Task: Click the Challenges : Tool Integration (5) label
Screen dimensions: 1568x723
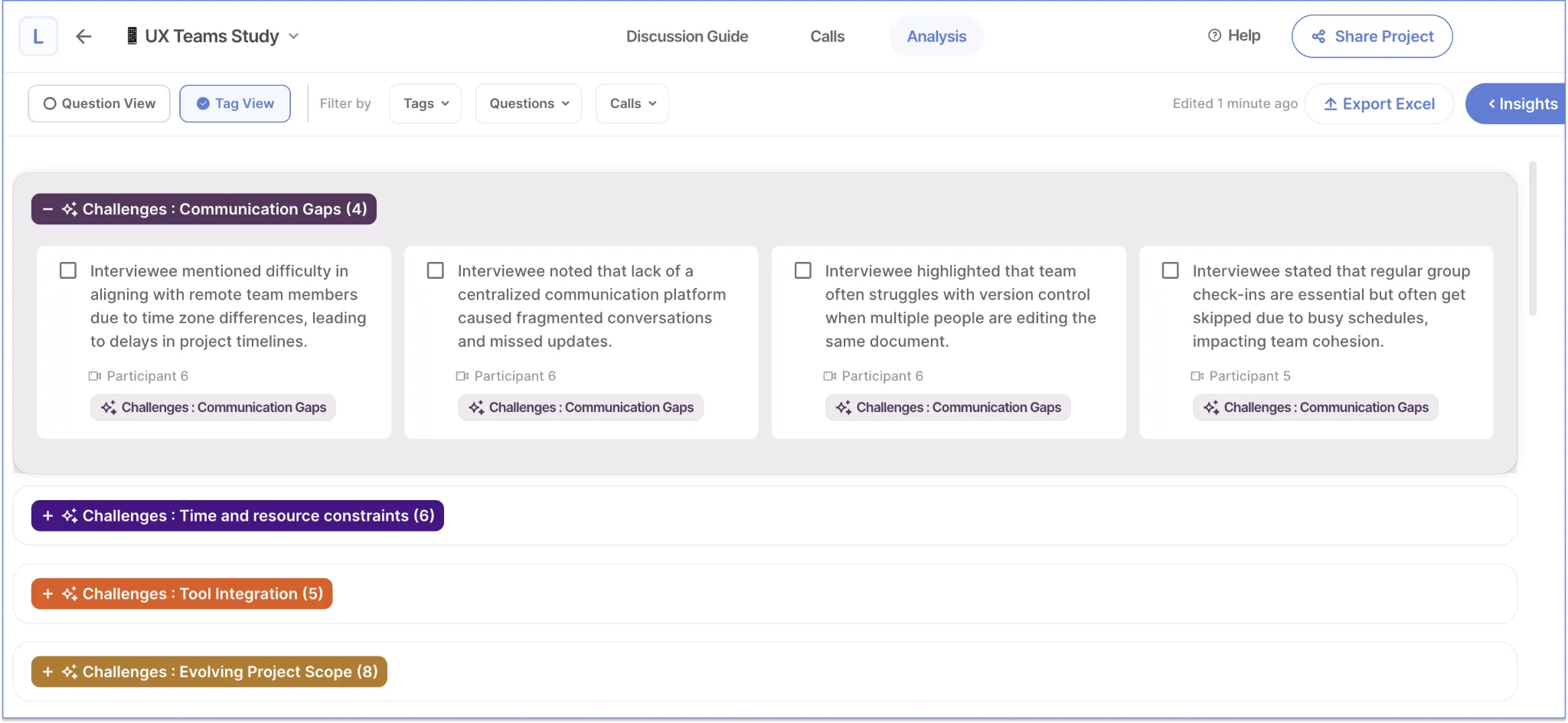Action: click(203, 594)
